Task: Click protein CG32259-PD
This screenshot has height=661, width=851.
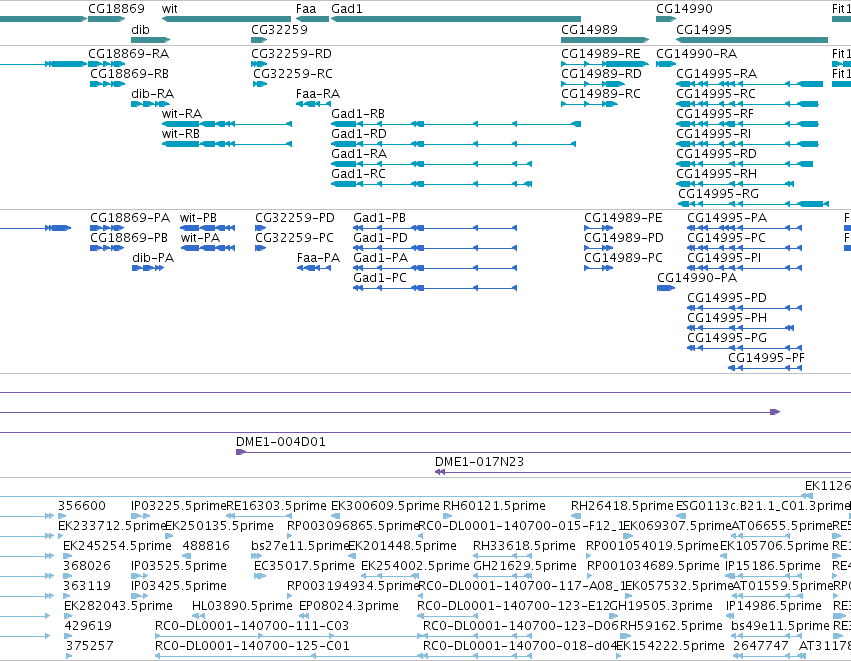Action: coord(260,228)
